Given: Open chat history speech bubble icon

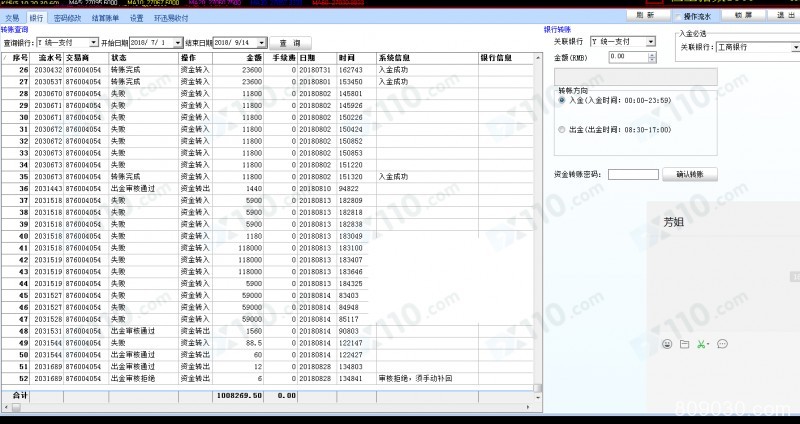Looking at the screenshot, I should click(722, 344).
